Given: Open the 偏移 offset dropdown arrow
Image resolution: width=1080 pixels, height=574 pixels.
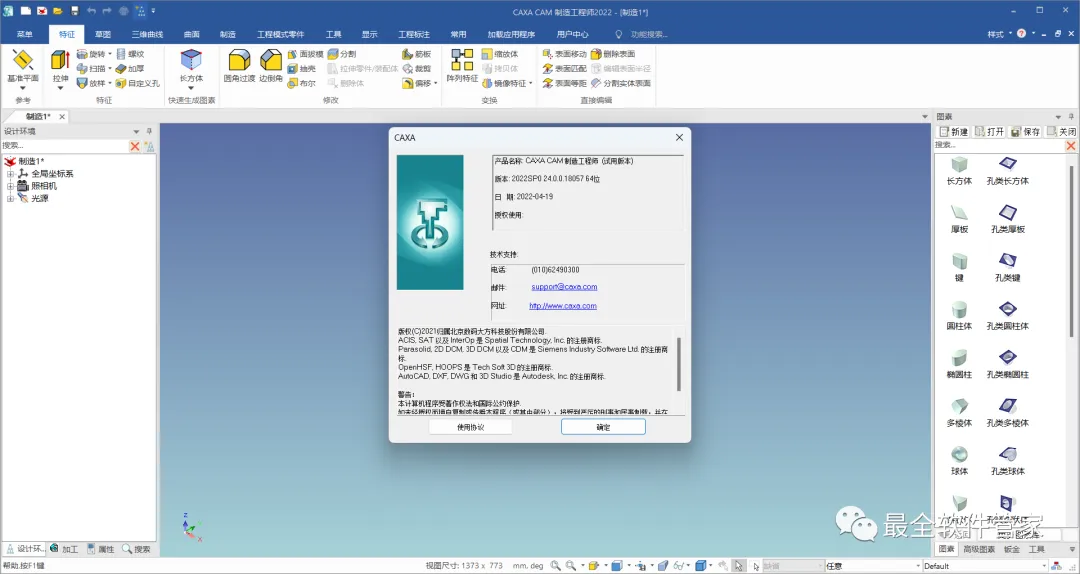Looking at the screenshot, I should [x=436, y=83].
